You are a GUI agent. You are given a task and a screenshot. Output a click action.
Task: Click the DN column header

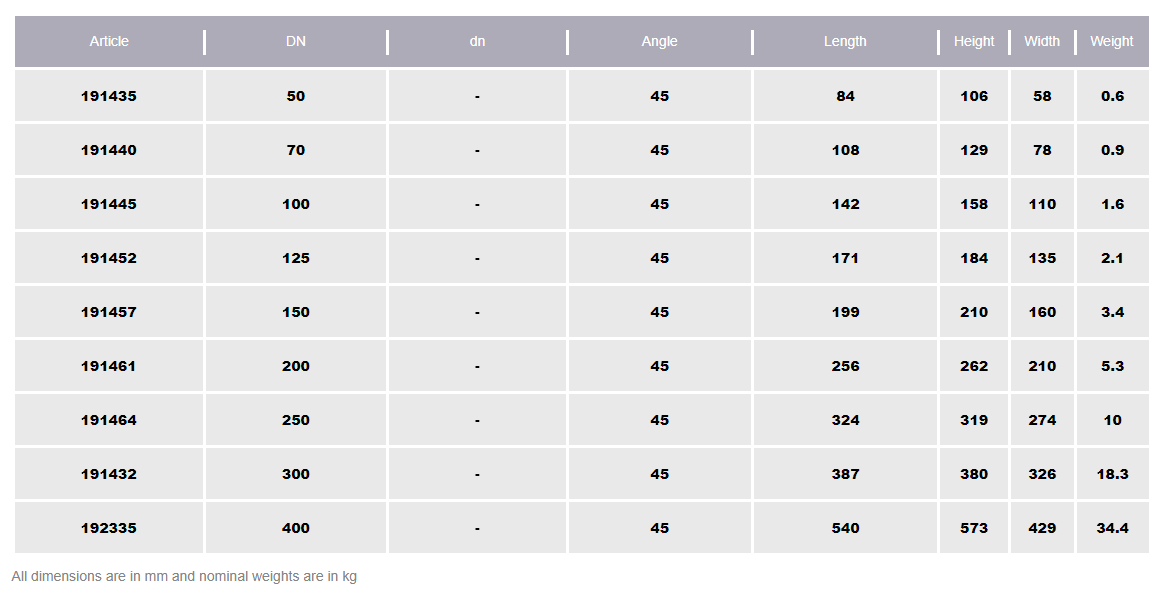[x=296, y=41]
